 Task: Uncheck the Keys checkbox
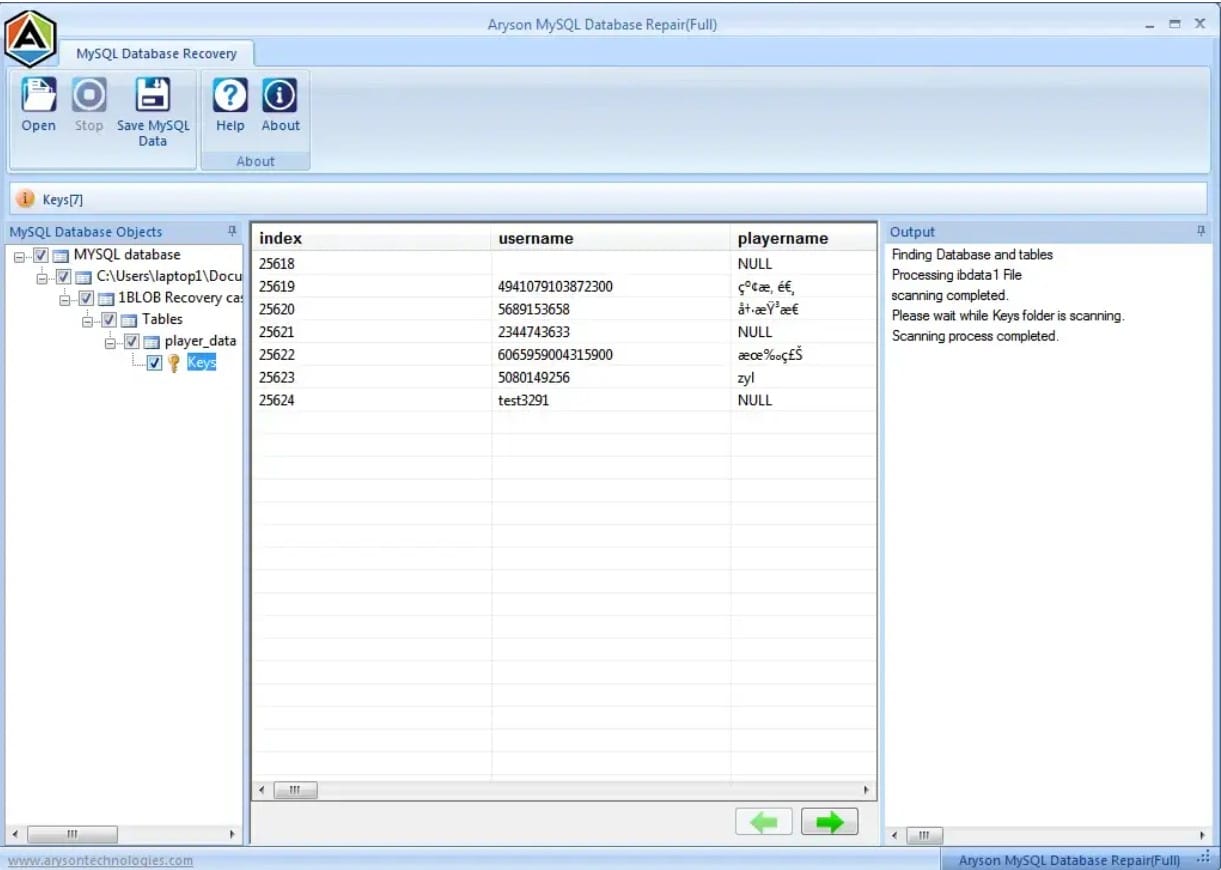154,363
